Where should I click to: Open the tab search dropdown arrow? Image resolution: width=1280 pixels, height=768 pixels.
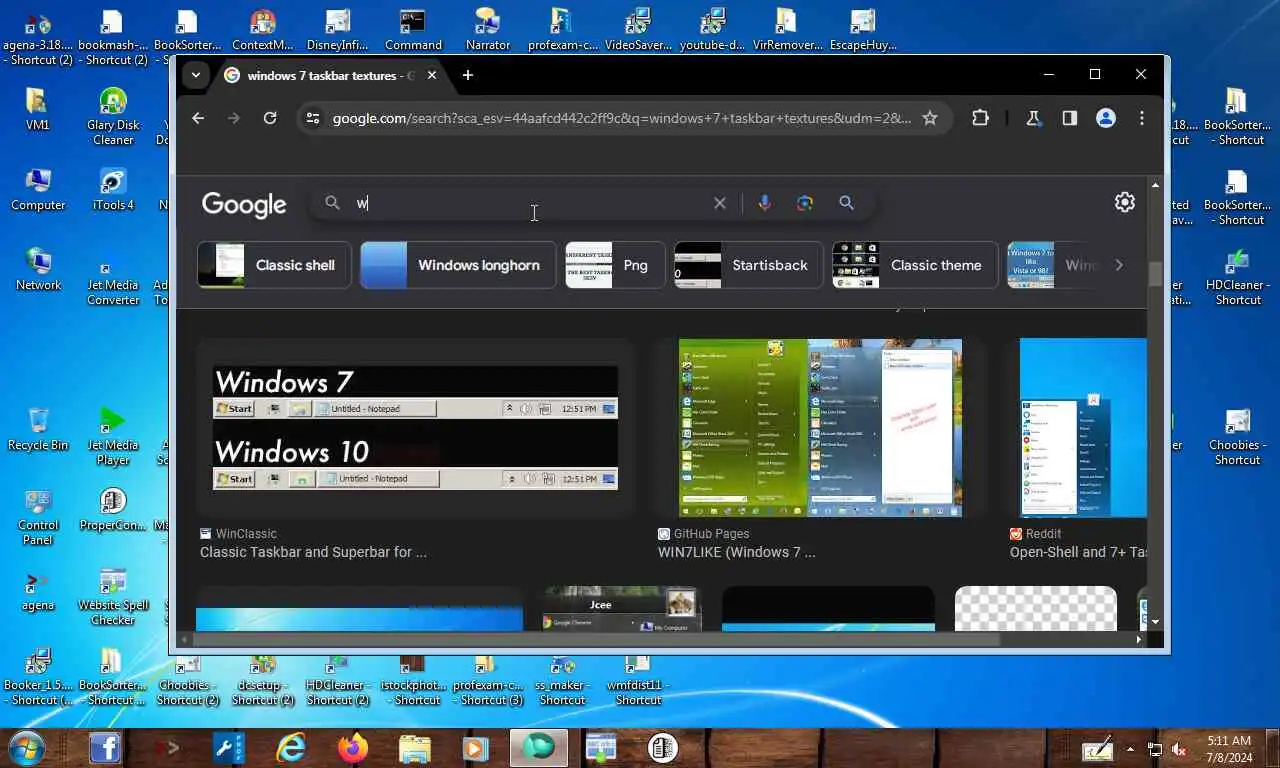point(196,75)
